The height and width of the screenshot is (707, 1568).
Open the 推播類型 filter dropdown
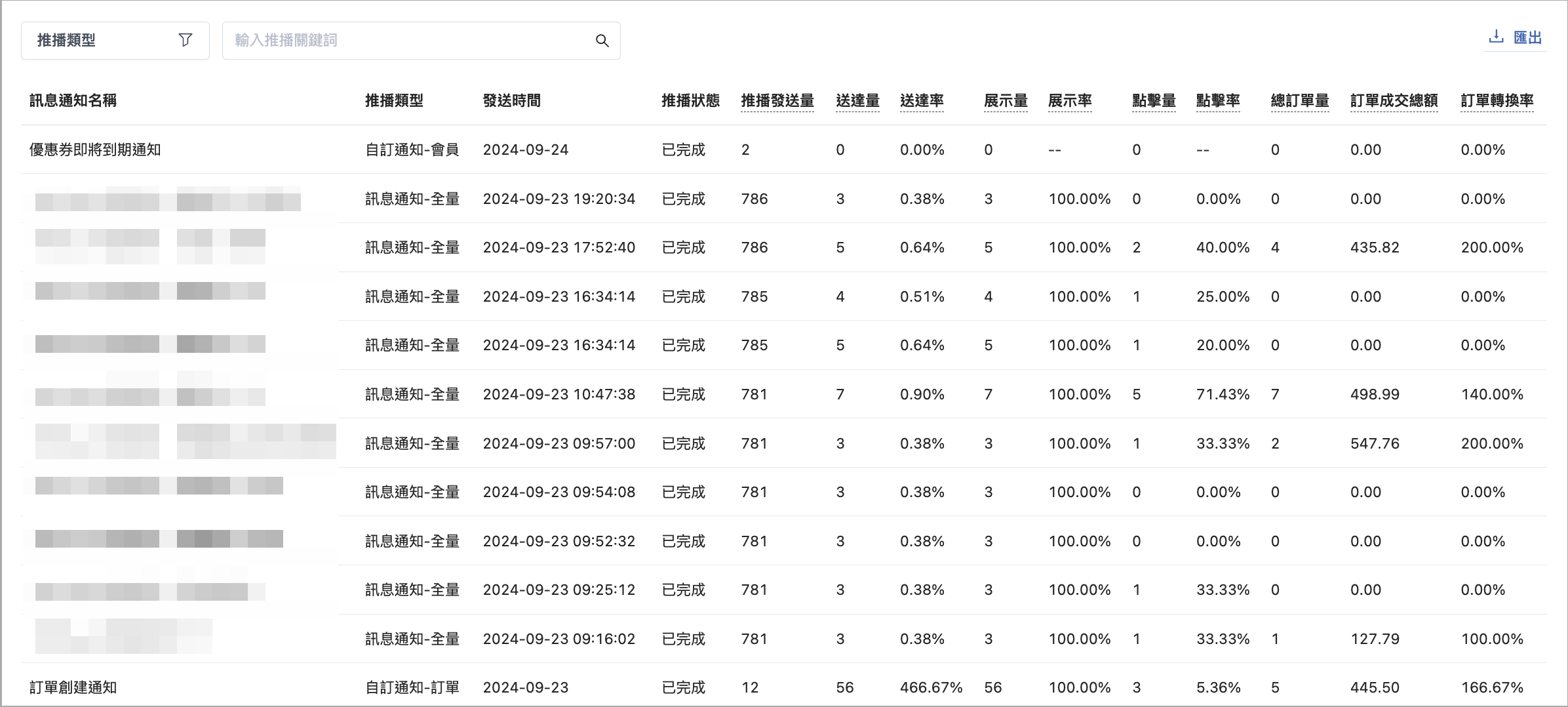[x=115, y=41]
